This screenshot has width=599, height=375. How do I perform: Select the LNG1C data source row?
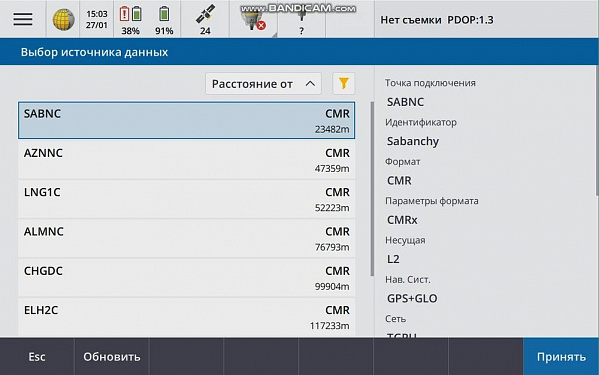click(186, 199)
